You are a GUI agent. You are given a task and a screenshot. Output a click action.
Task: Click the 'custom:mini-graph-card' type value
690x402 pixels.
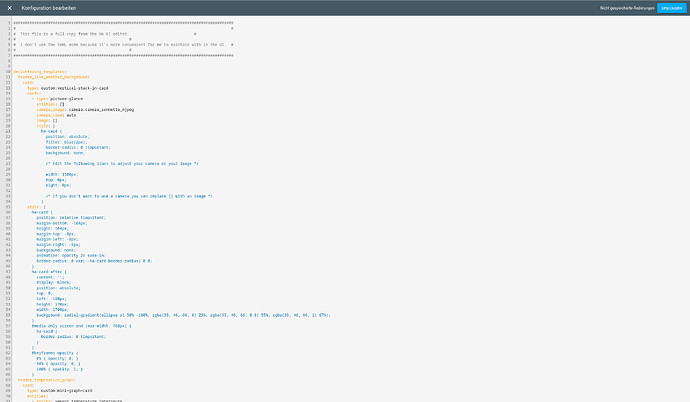tap(66, 391)
